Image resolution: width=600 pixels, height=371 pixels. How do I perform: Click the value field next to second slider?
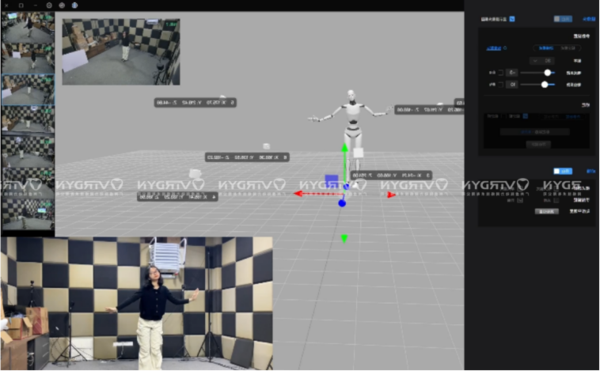point(512,85)
